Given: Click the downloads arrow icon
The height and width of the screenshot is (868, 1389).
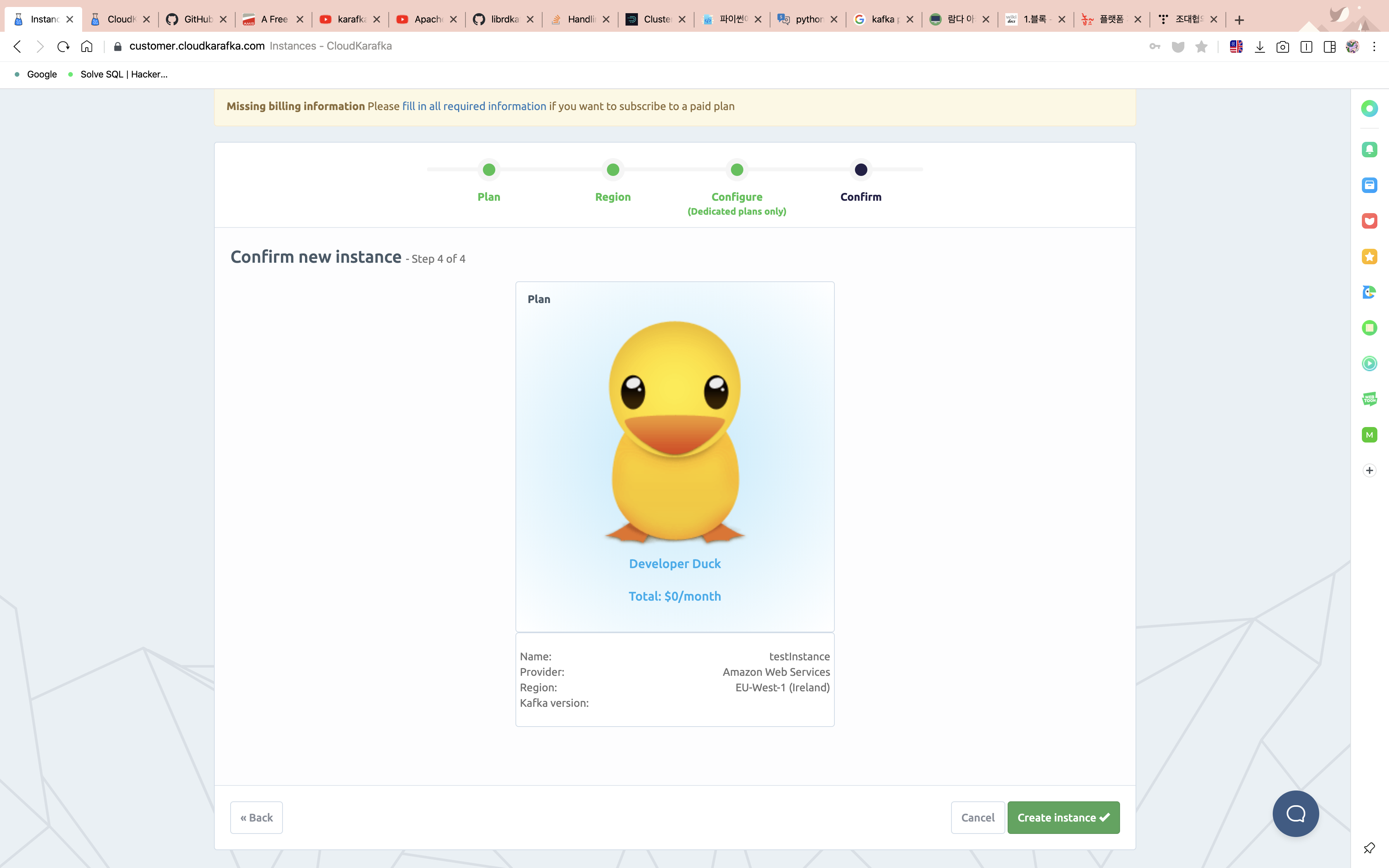Looking at the screenshot, I should [x=1259, y=46].
